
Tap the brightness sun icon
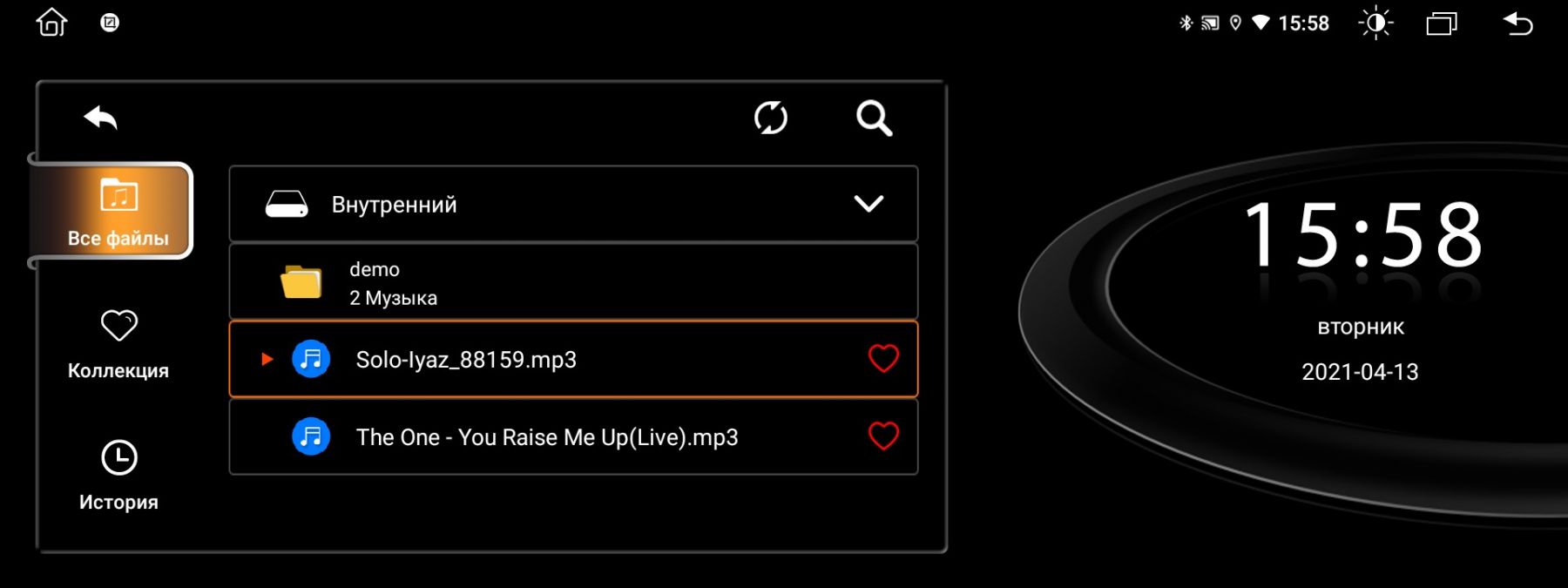click(1375, 24)
